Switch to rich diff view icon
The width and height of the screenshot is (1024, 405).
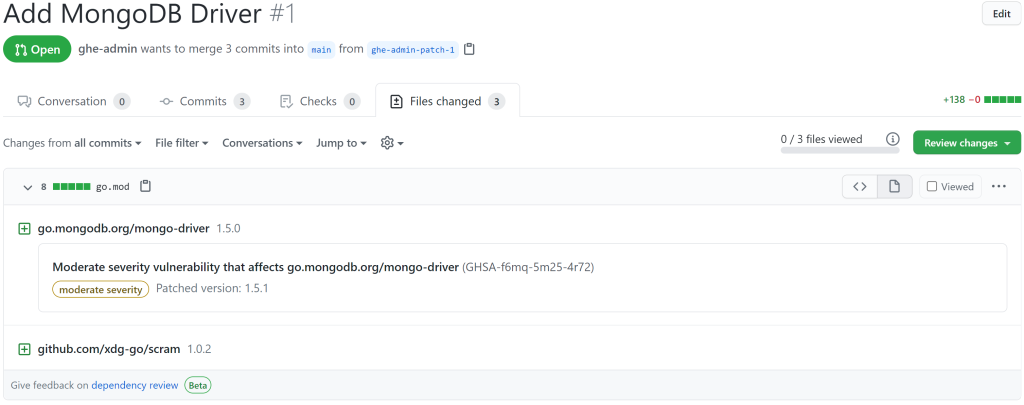894,186
